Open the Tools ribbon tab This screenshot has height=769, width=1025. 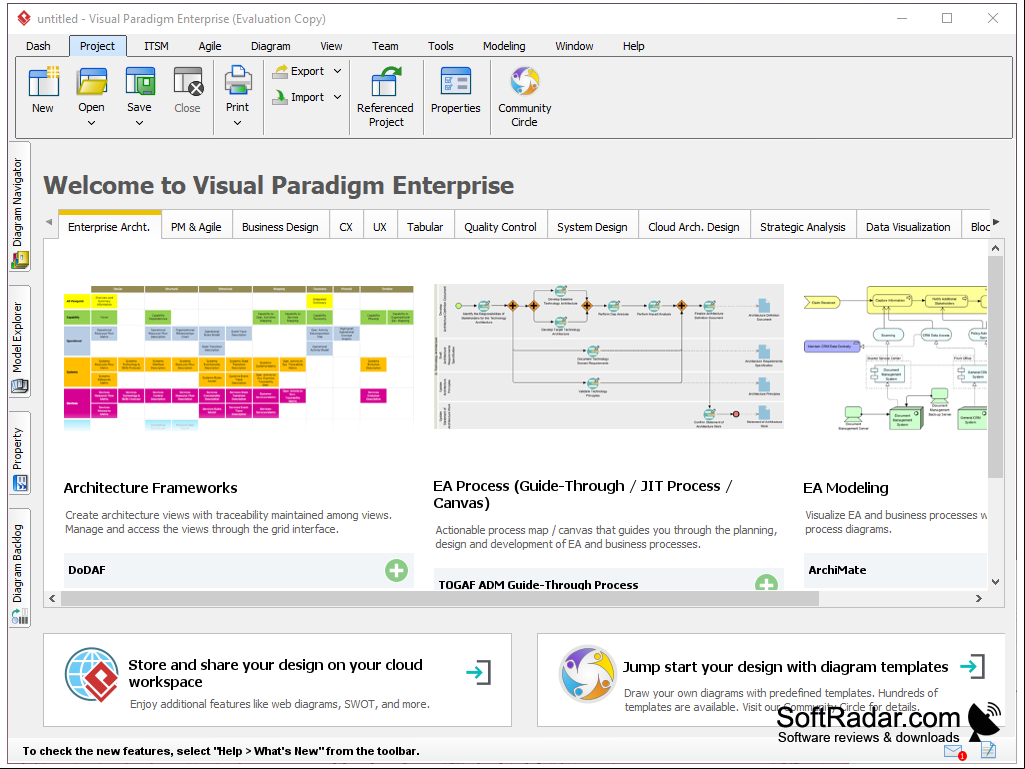coord(441,46)
